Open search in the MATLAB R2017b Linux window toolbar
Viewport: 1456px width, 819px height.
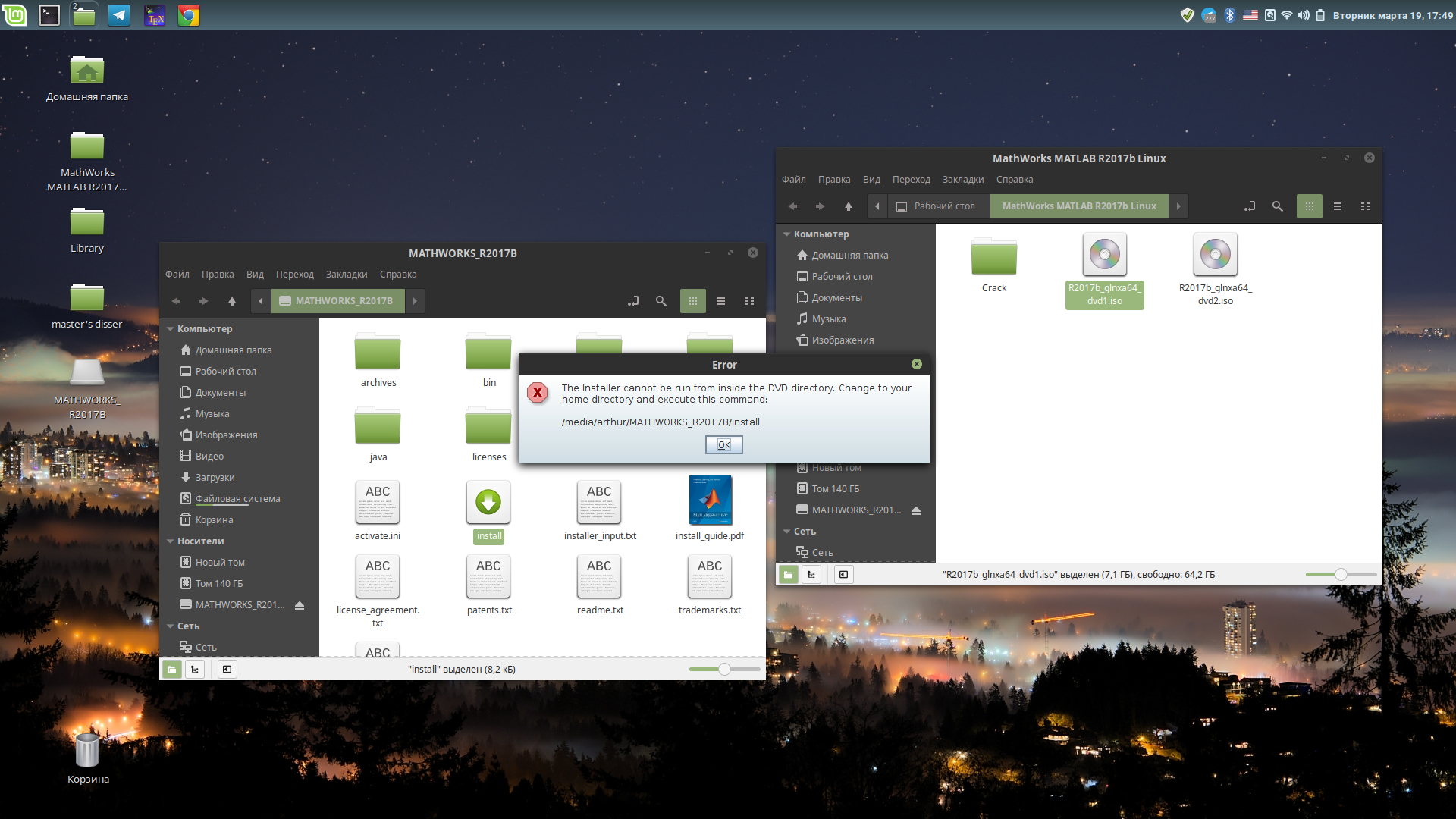(x=1278, y=206)
